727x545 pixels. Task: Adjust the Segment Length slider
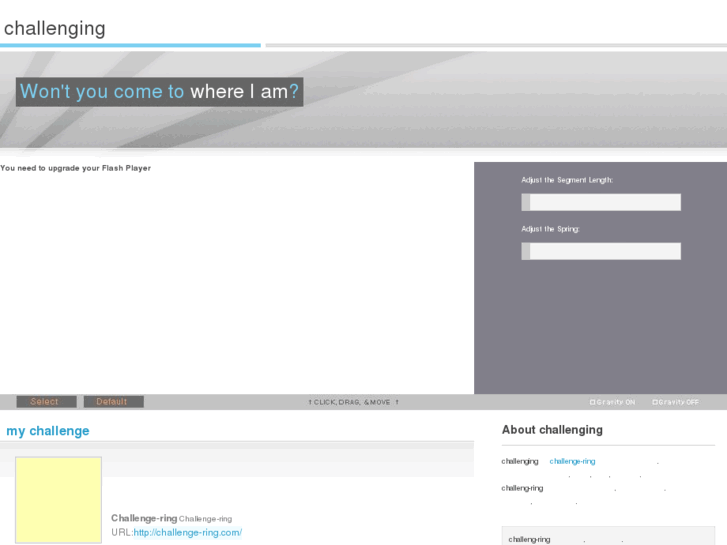601,202
